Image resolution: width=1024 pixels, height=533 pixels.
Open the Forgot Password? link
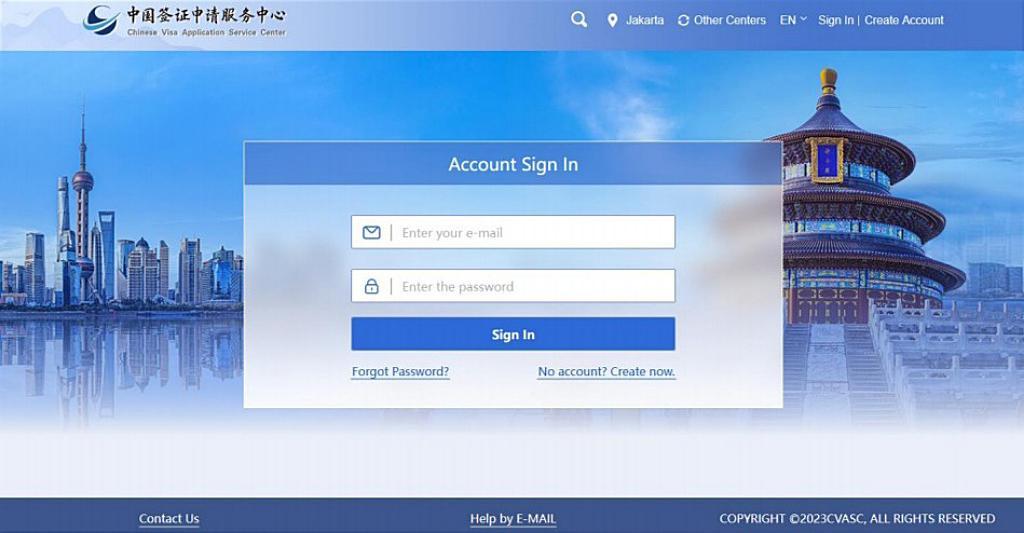[400, 372]
